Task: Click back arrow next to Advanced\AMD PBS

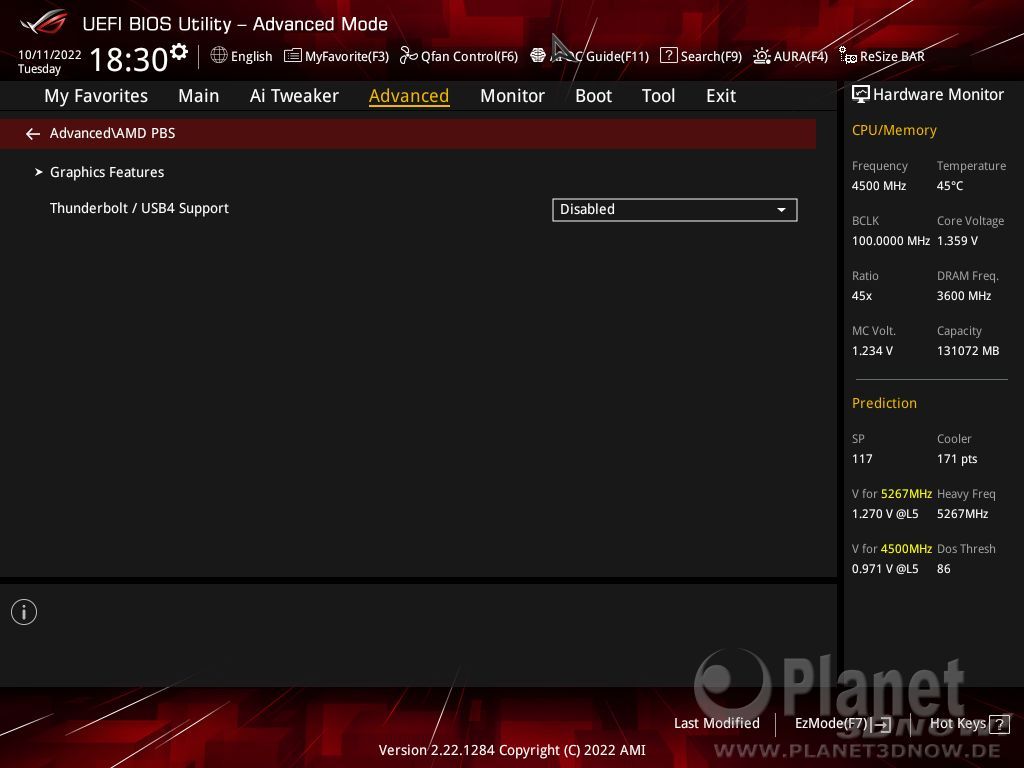Action: point(33,134)
